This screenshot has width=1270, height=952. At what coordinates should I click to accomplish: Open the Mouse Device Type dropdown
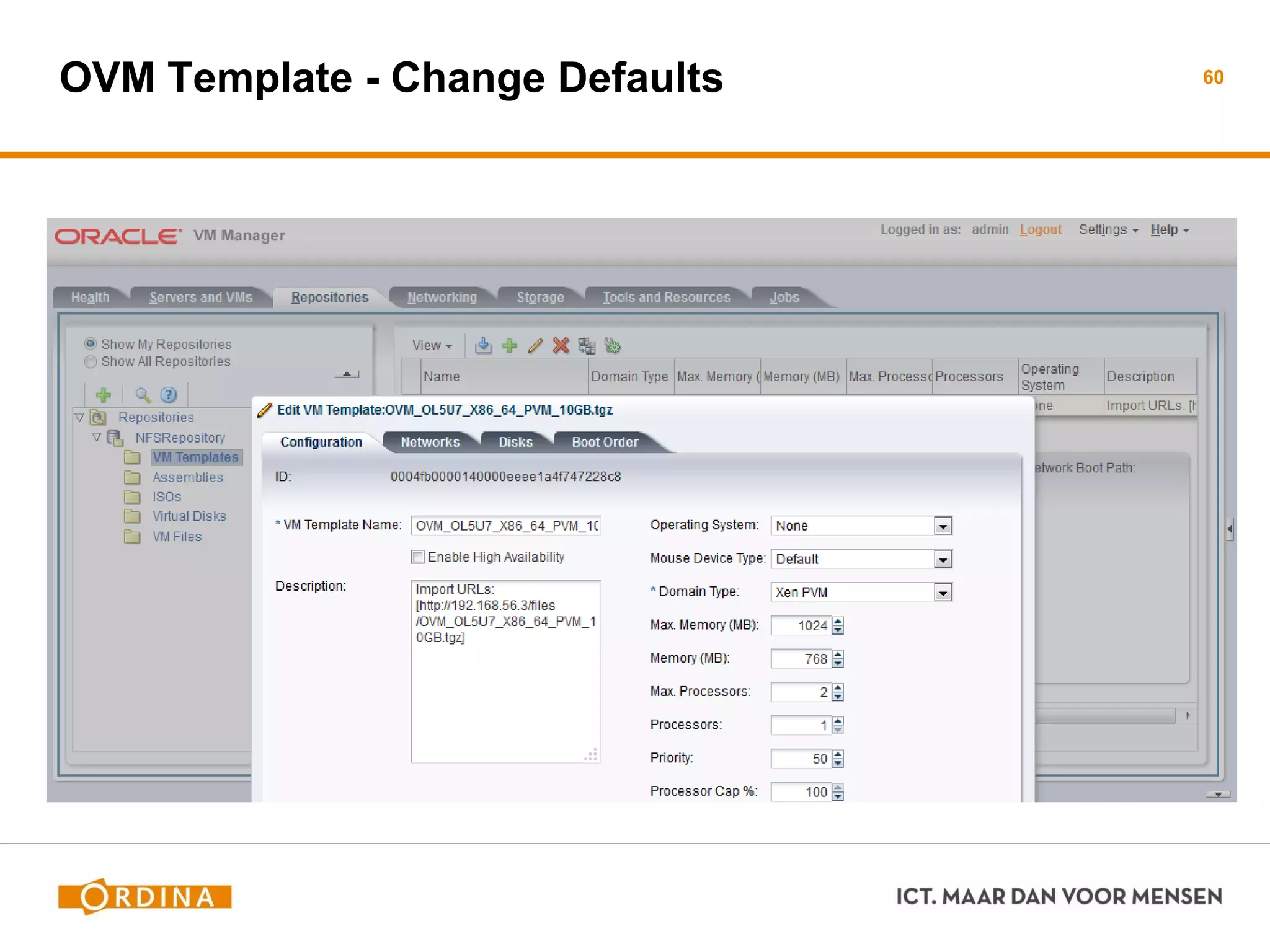[943, 559]
